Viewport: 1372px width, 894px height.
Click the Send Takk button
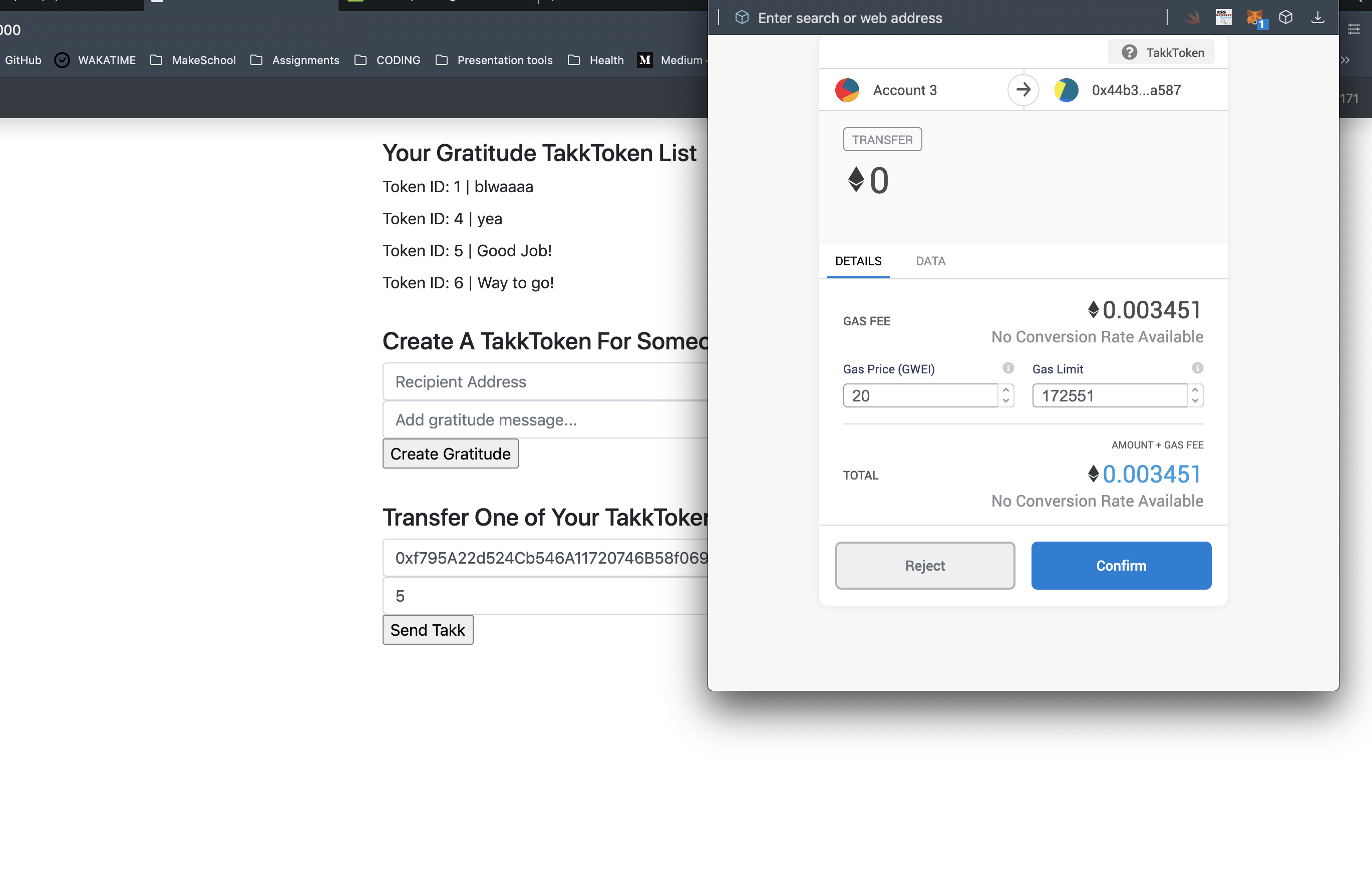tap(428, 629)
